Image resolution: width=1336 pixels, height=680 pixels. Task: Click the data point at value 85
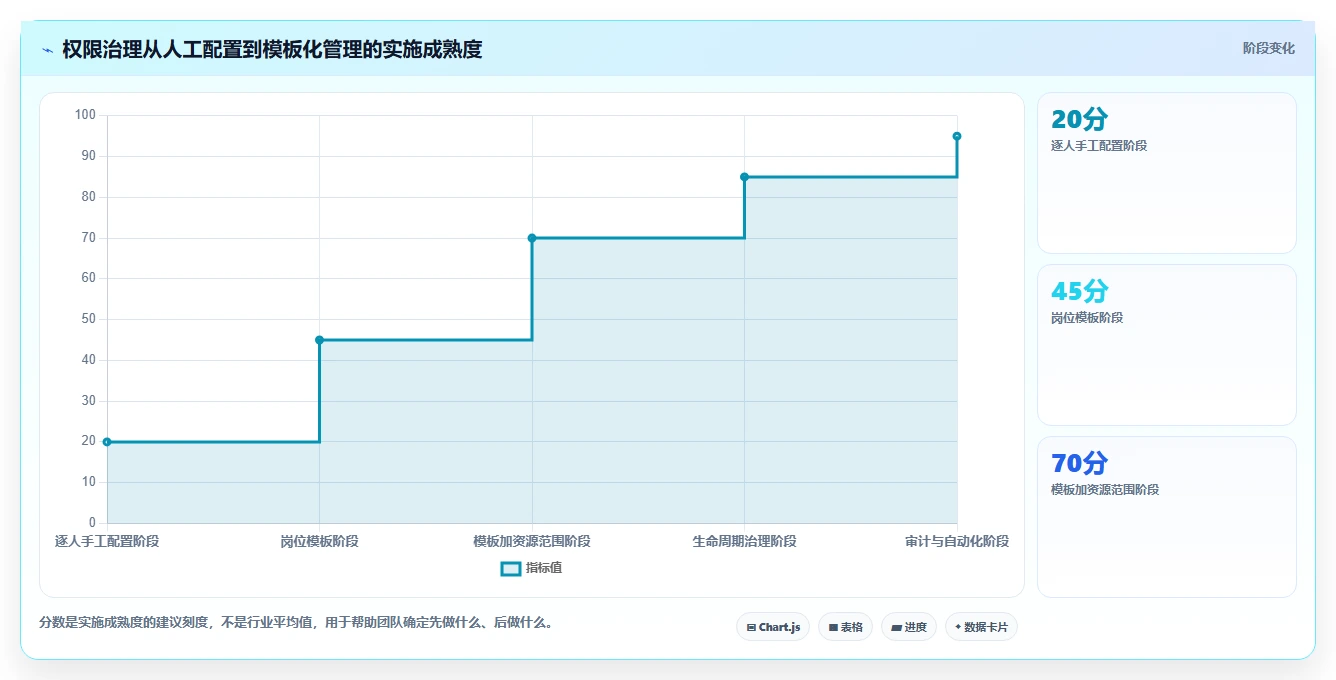(744, 177)
